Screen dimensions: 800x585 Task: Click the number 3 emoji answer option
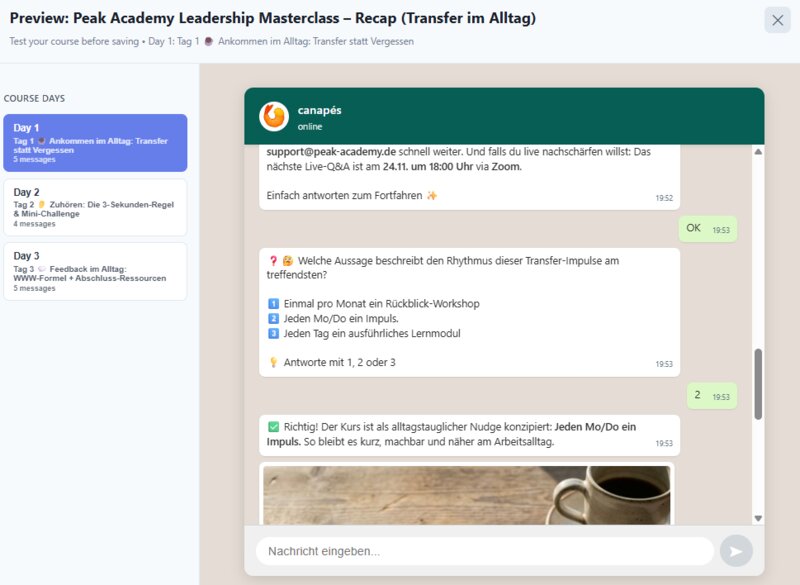[273, 333]
